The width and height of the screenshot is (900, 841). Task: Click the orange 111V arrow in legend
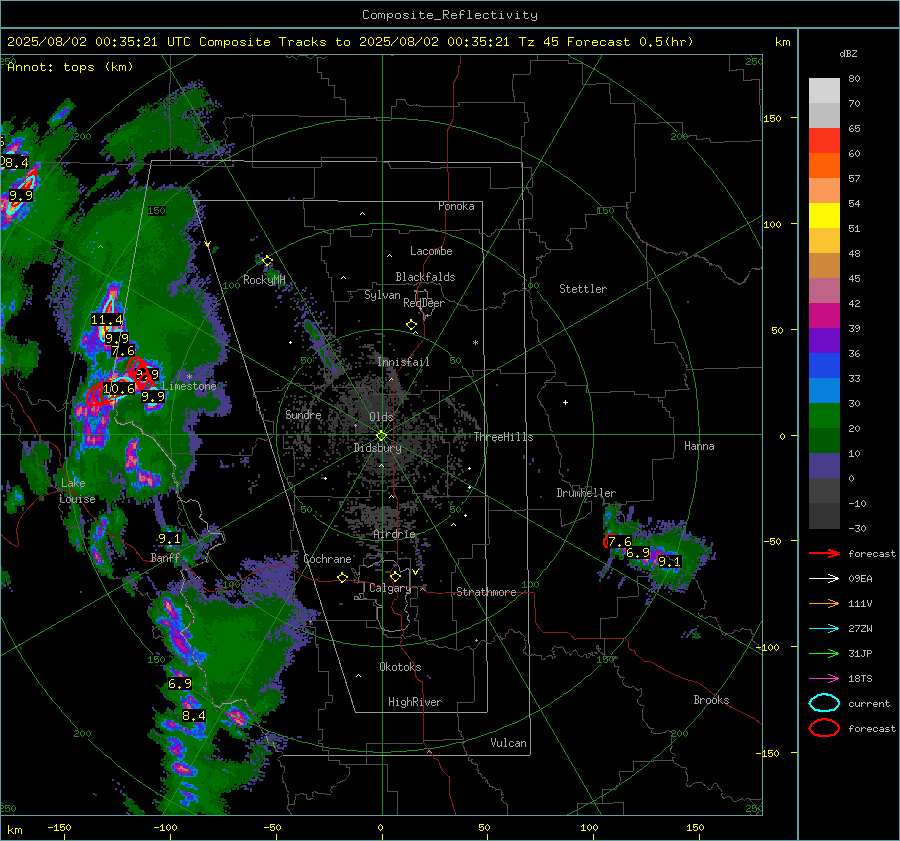[824, 603]
